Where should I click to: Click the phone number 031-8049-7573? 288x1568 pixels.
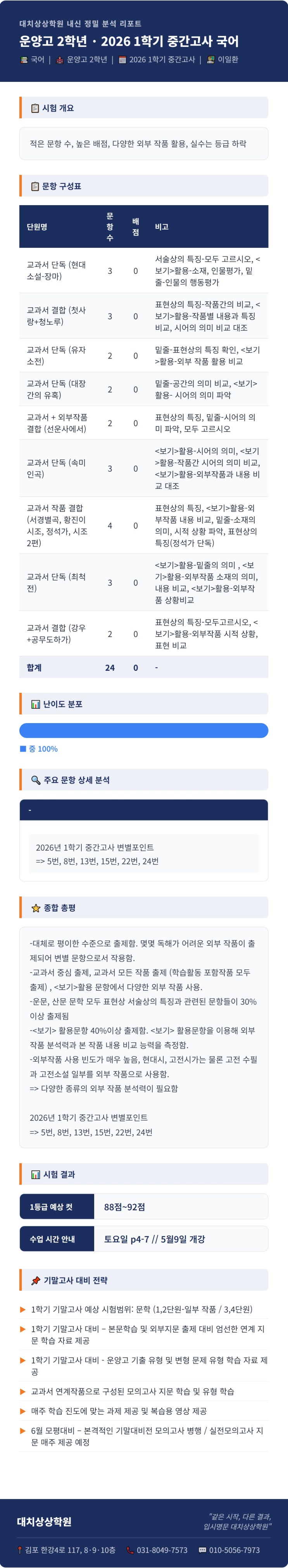click(x=162, y=1550)
